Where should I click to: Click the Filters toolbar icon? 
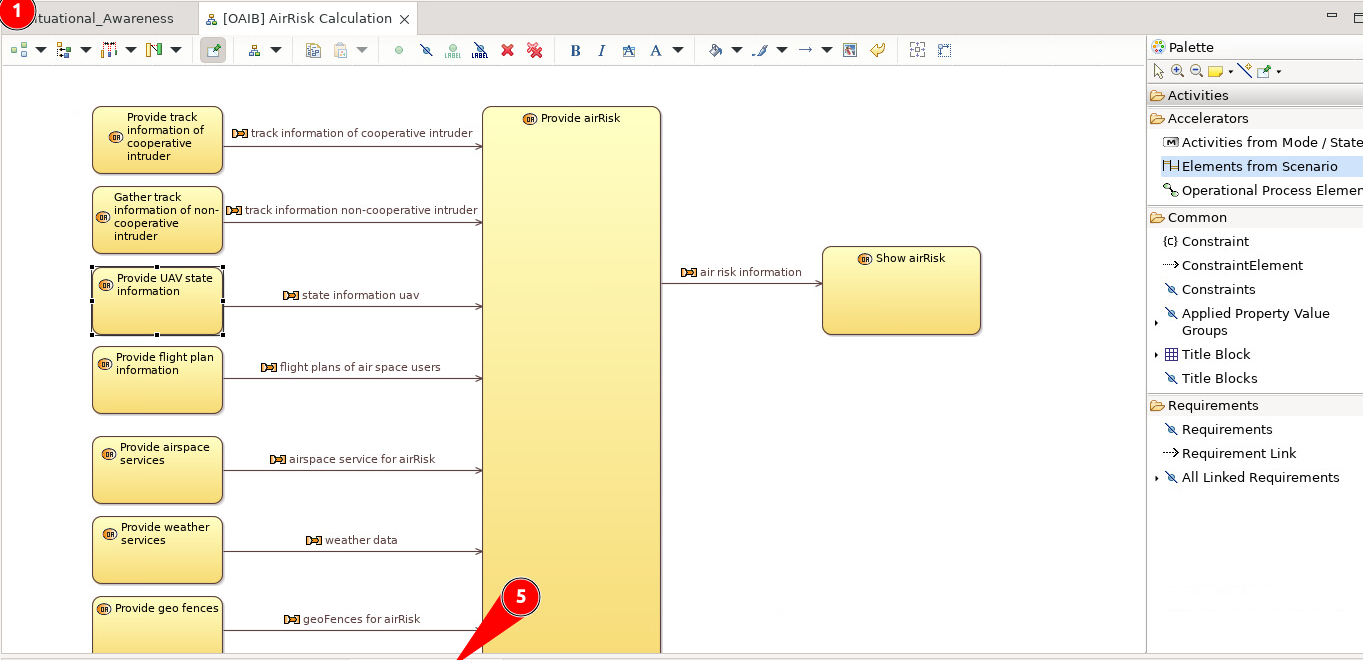point(154,50)
